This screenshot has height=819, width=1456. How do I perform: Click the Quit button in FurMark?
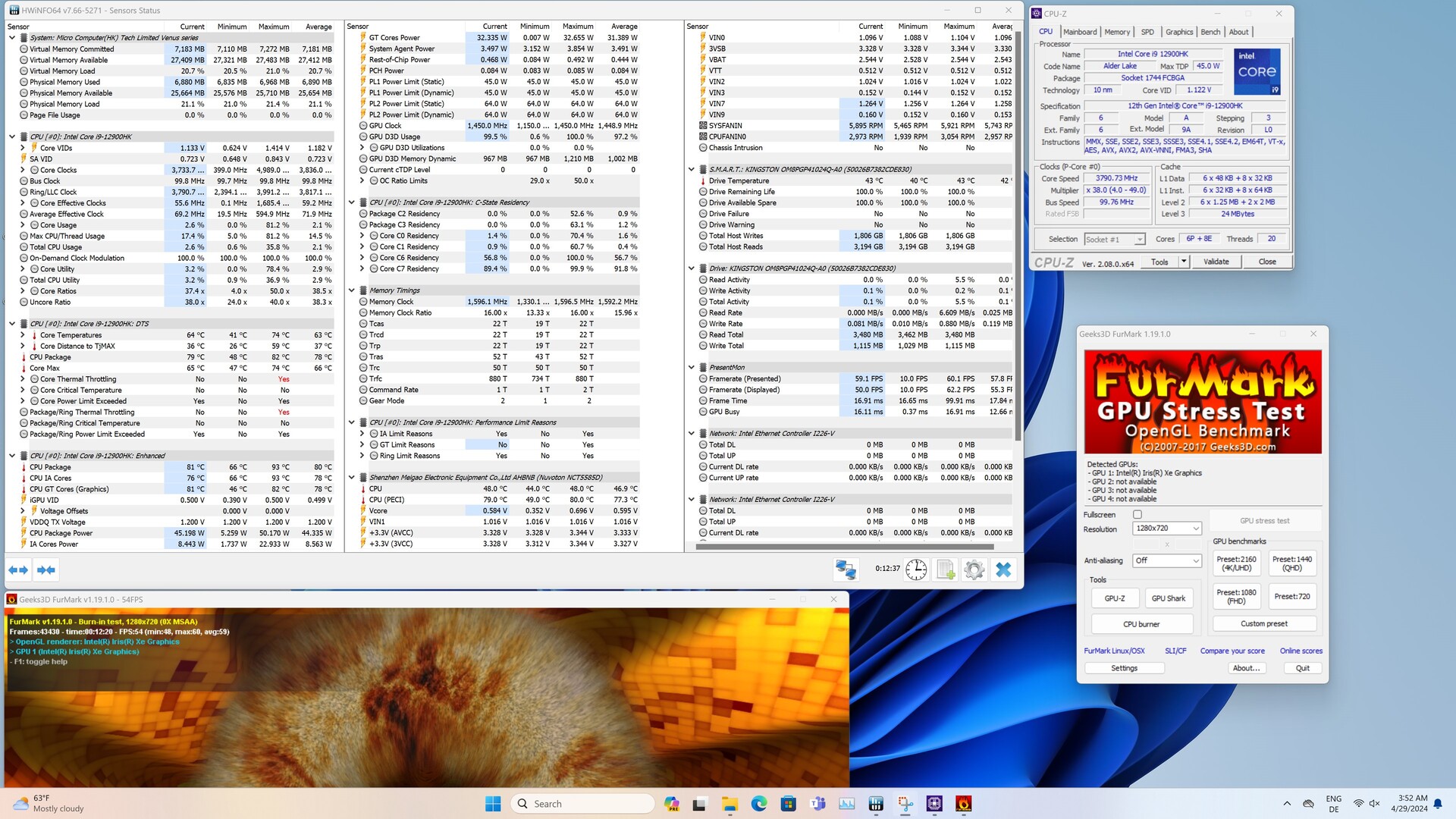[1303, 668]
